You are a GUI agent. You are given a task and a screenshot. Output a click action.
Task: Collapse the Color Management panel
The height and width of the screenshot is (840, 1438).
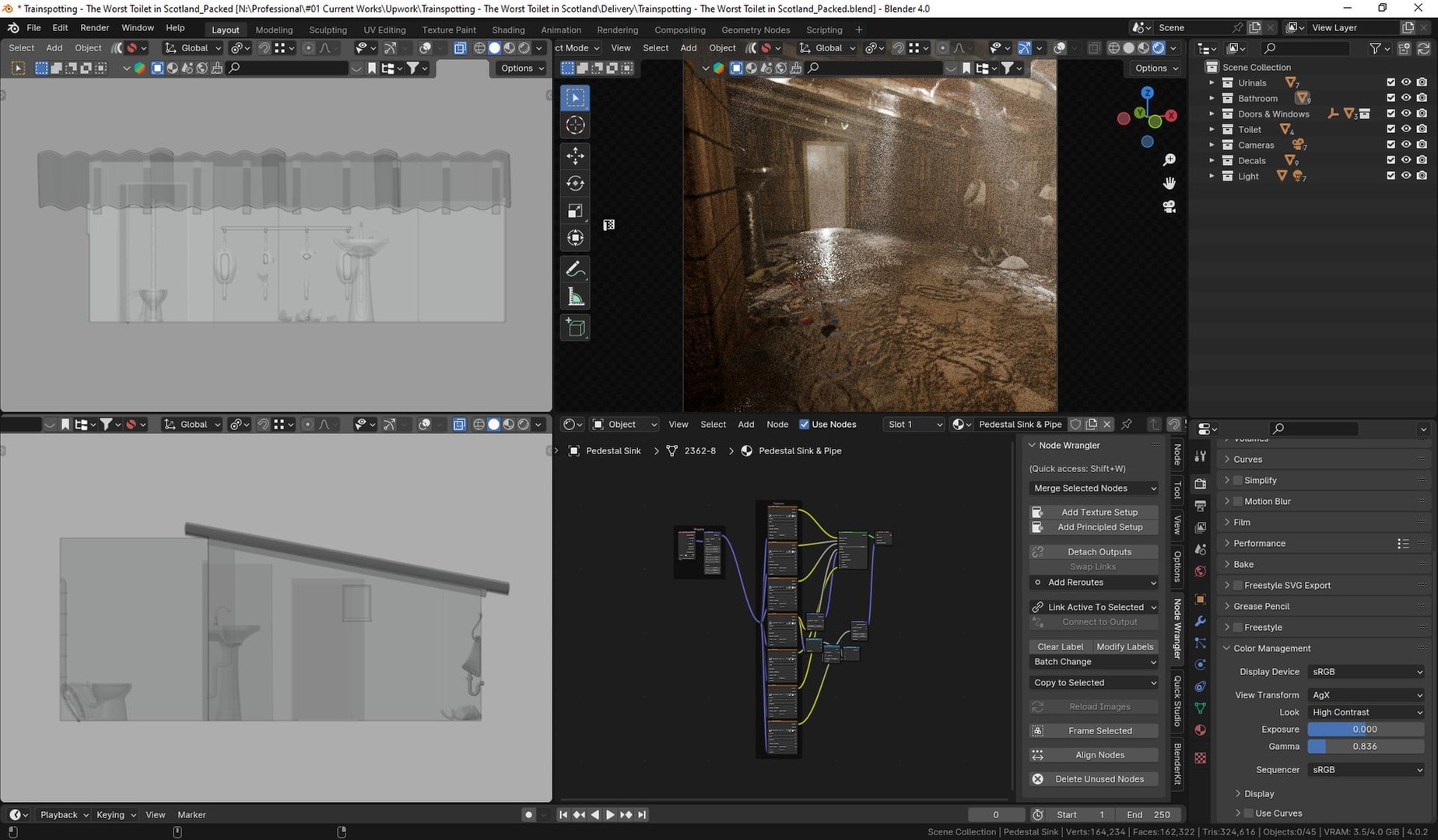pos(1227,648)
